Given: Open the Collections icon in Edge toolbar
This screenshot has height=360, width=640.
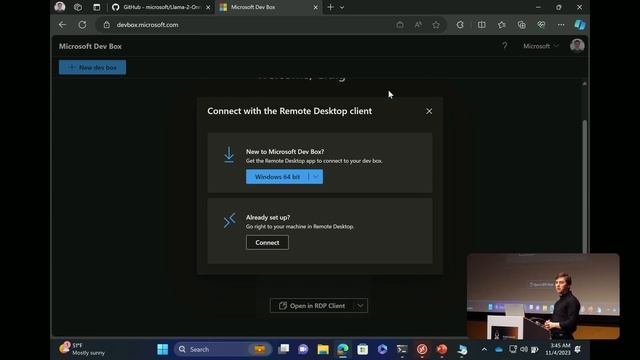Looking at the screenshot, I should 521,25.
